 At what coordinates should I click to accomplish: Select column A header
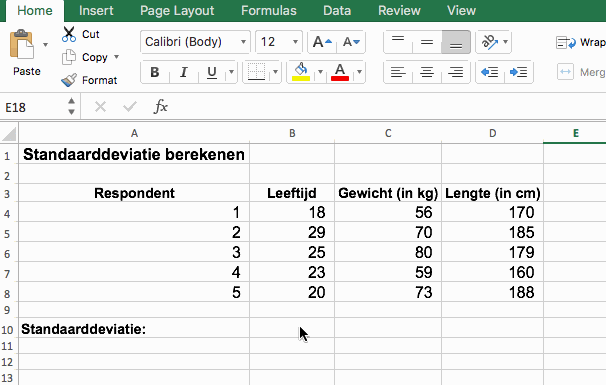pos(134,133)
